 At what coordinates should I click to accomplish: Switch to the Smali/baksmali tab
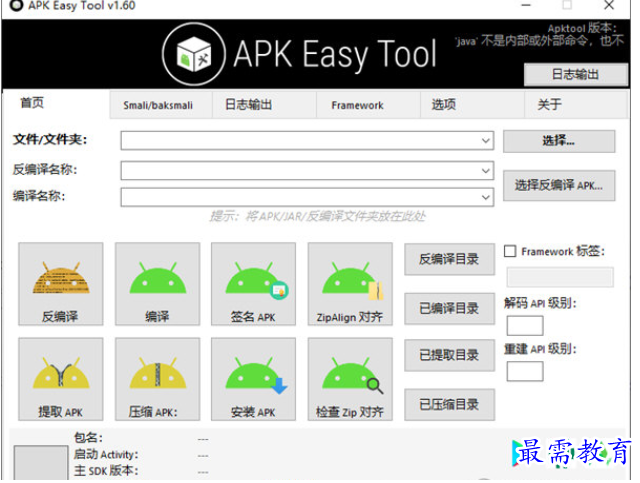point(161,105)
